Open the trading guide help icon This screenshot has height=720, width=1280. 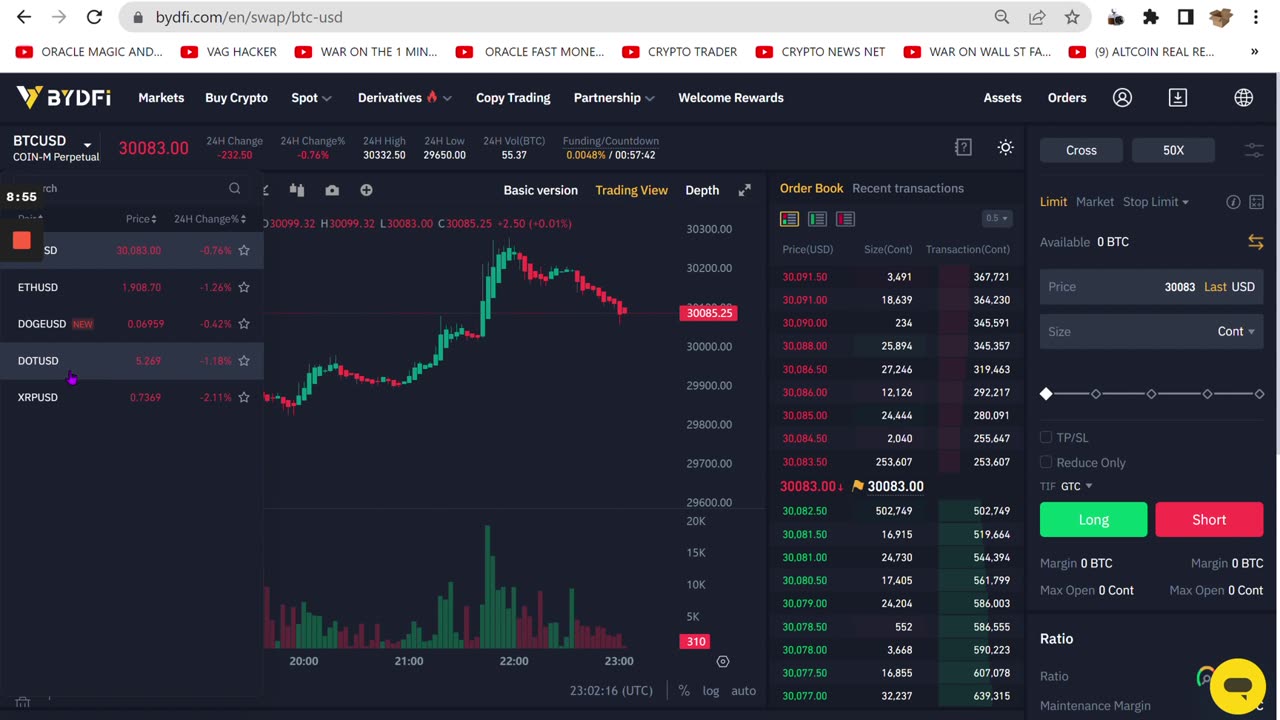(963, 147)
